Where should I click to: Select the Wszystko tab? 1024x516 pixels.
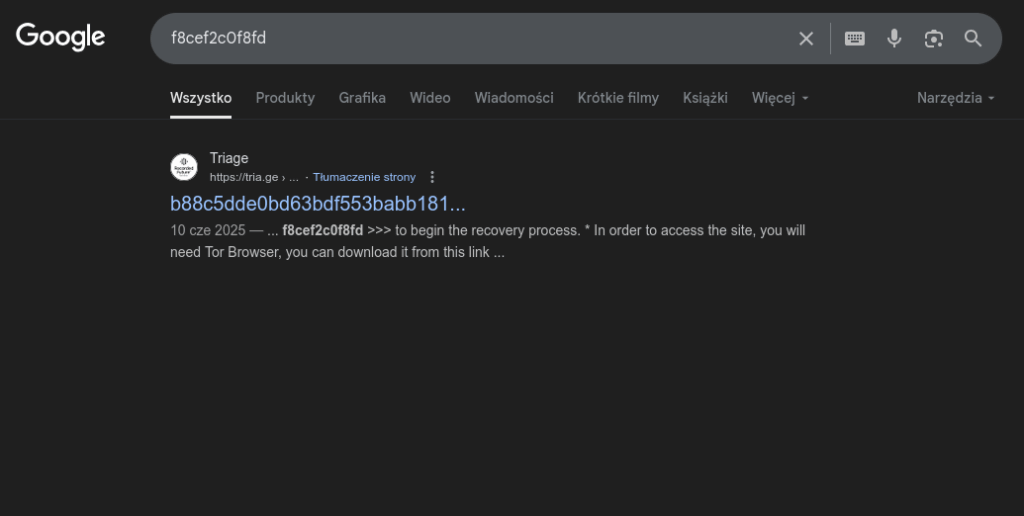click(200, 98)
